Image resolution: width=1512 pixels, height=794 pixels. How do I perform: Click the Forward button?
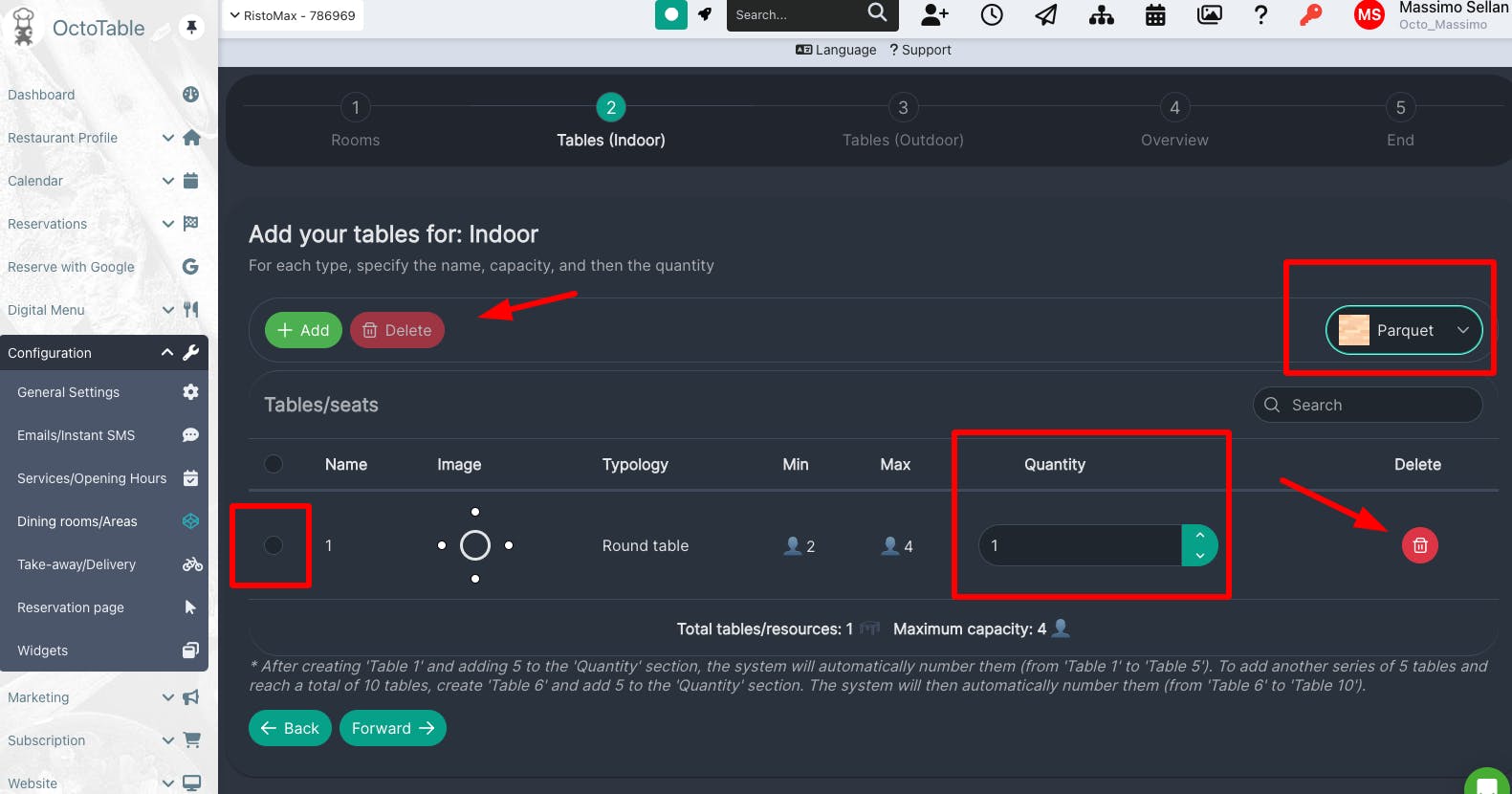pos(393,728)
